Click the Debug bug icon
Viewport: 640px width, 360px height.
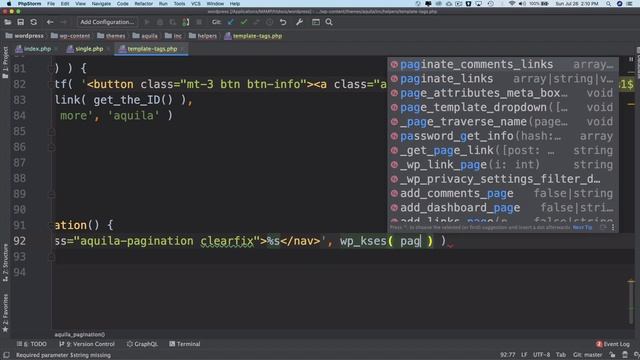coord(160,22)
